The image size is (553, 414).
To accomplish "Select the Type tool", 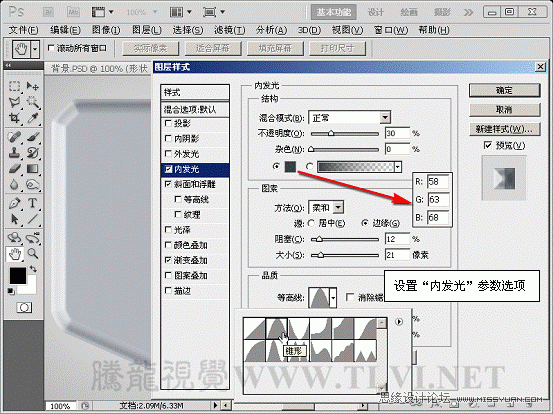I will (33, 203).
